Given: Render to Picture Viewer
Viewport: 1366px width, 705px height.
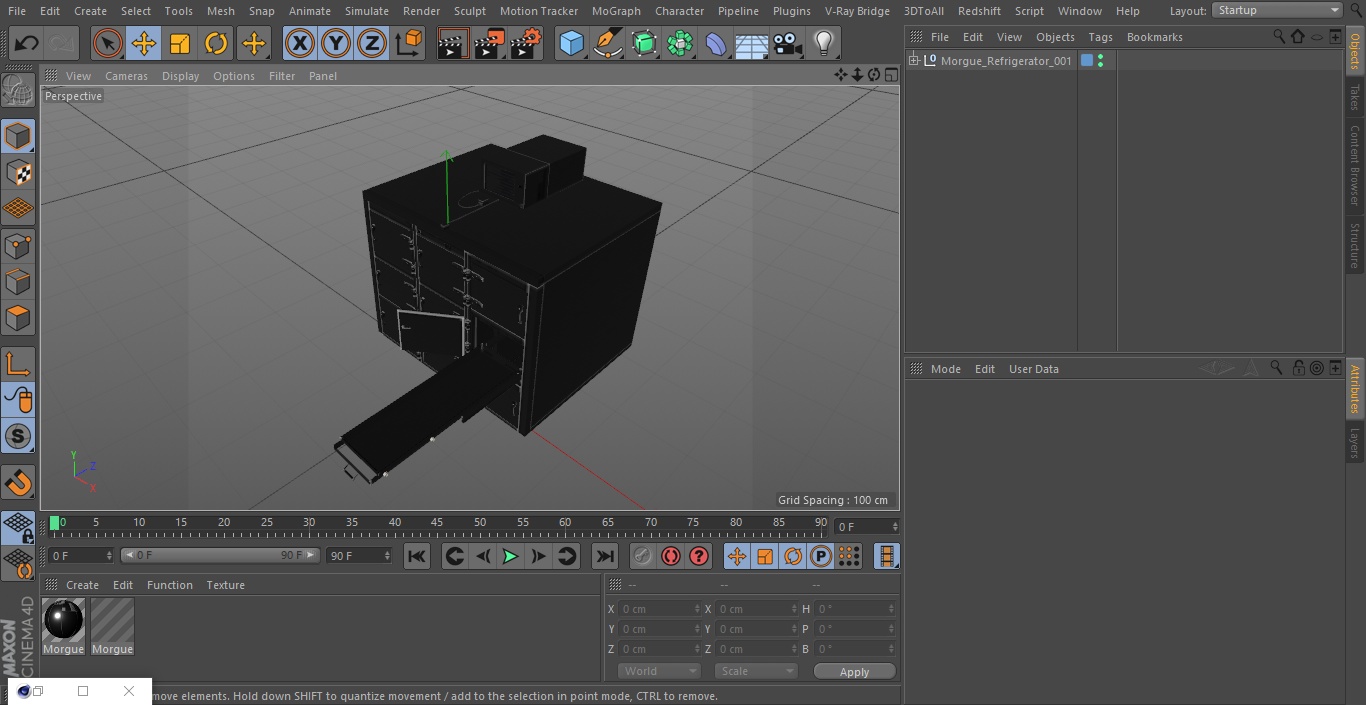Looking at the screenshot, I should pos(489,44).
